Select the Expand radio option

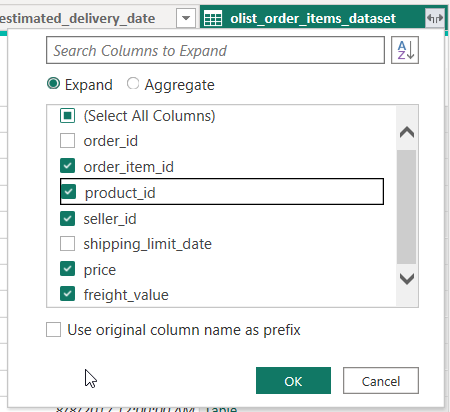click(53, 83)
